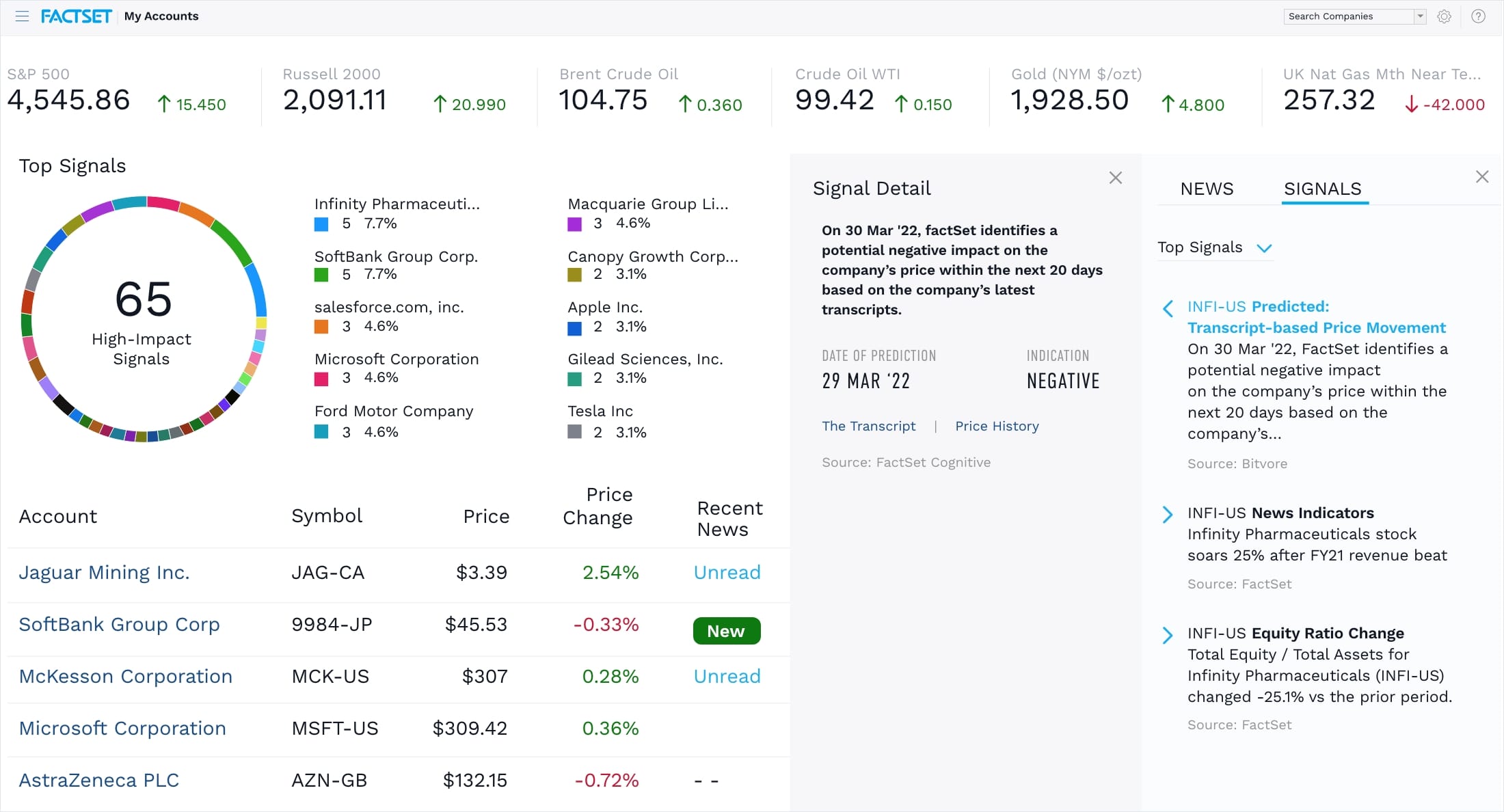The height and width of the screenshot is (812, 1504).
Task: Click the orange salesforce.com swatch
Action: coord(321,327)
